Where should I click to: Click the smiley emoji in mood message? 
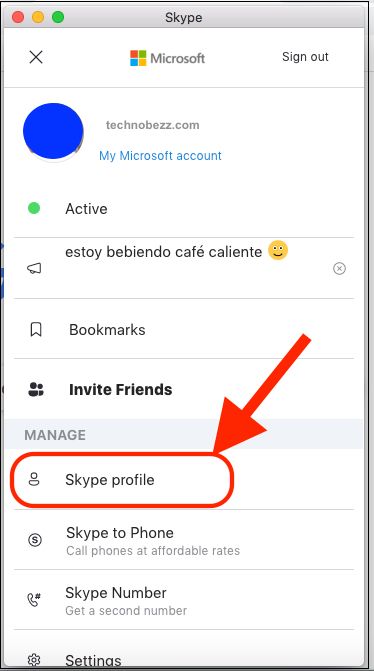click(278, 250)
